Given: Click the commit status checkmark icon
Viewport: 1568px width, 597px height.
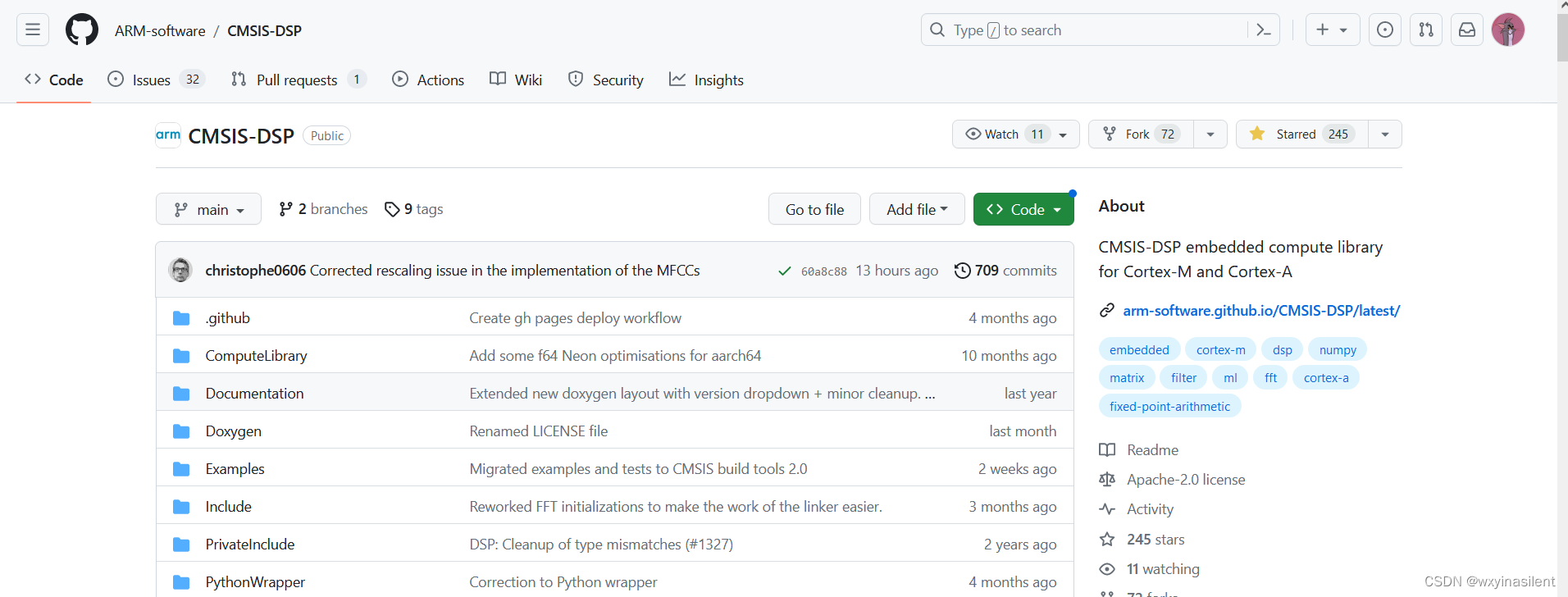Looking at the screenshot, I should pos(785,271).
